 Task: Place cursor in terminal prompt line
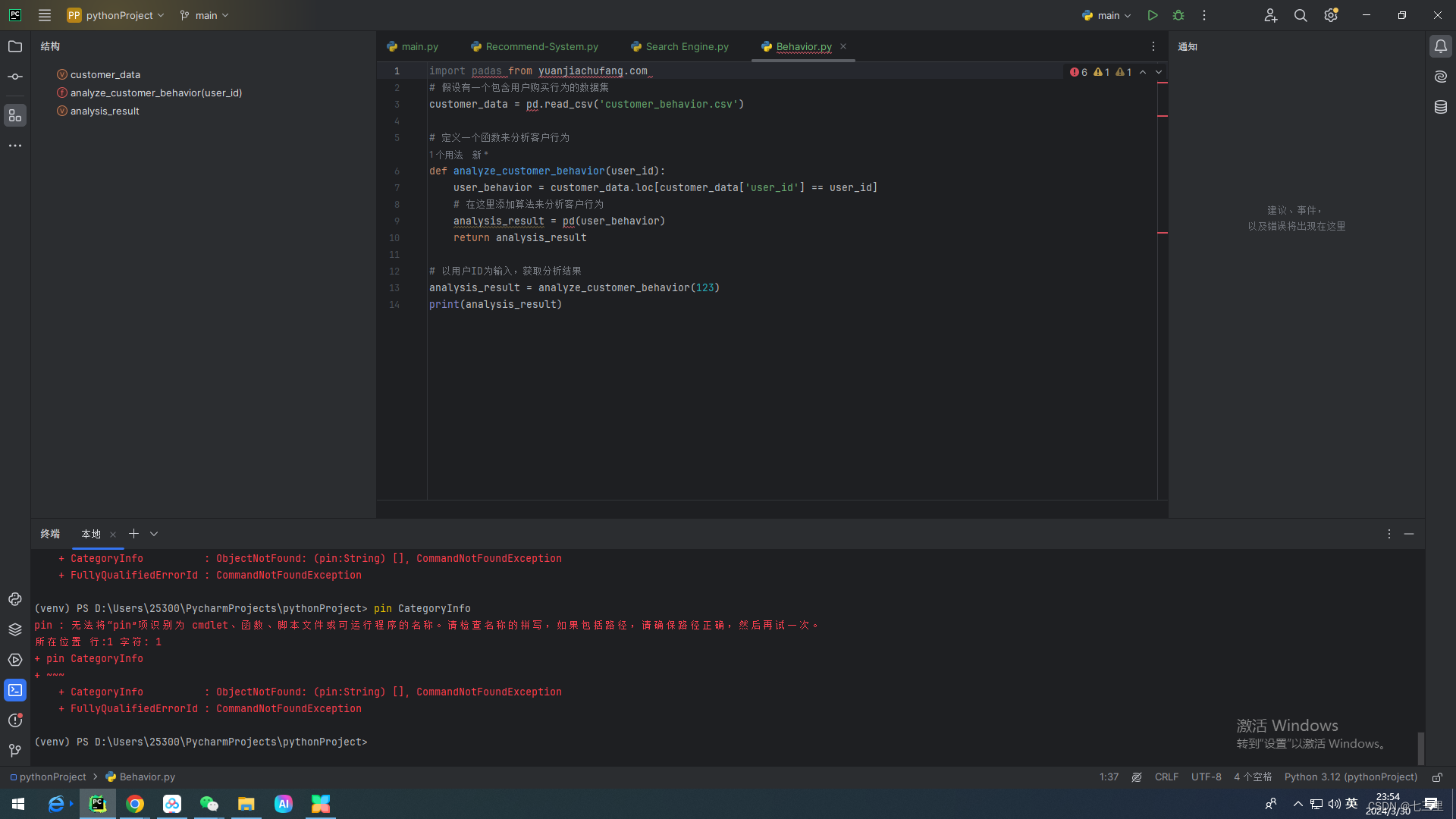click(201, 742)
